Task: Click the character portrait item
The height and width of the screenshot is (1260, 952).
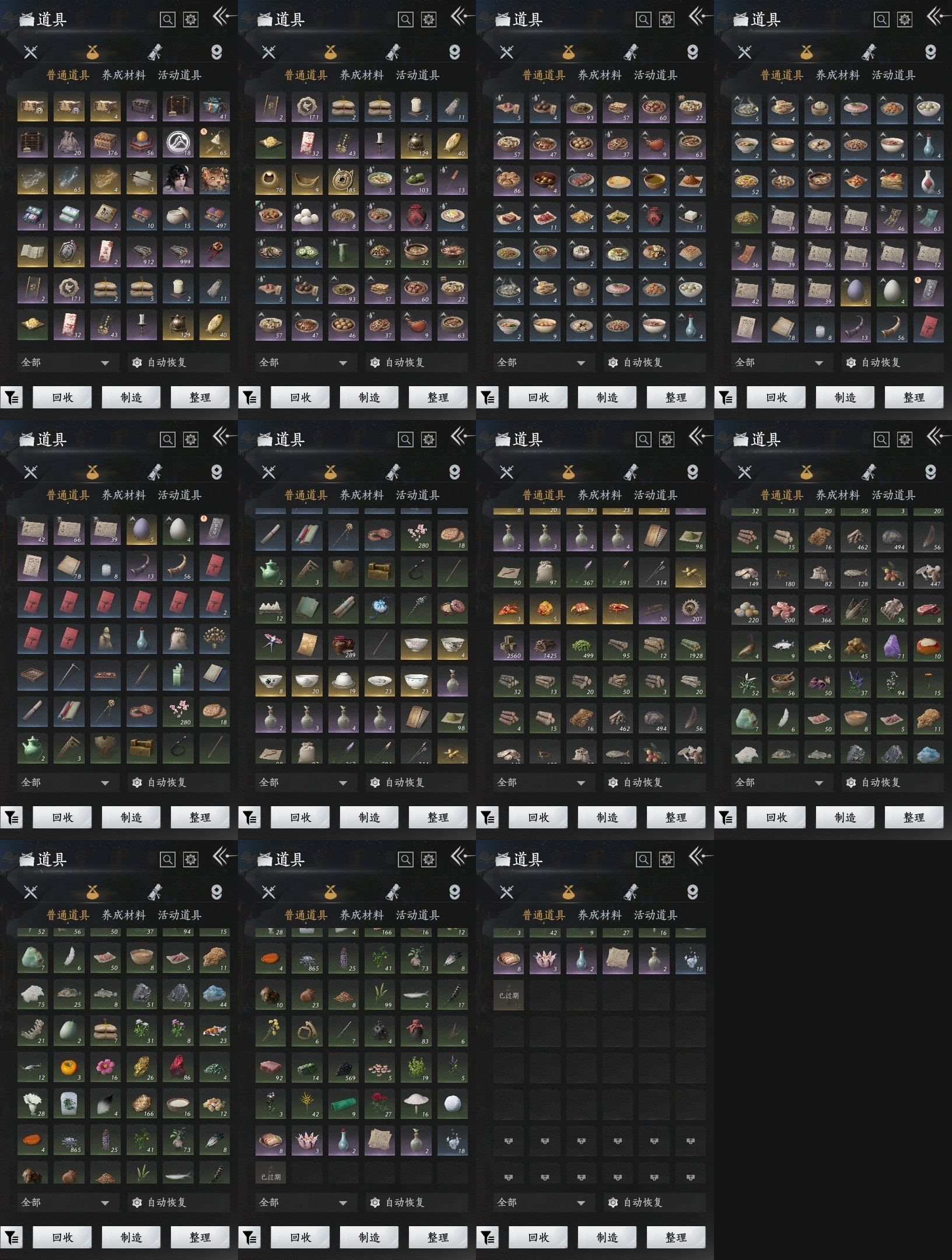Action: pos(178,180)
